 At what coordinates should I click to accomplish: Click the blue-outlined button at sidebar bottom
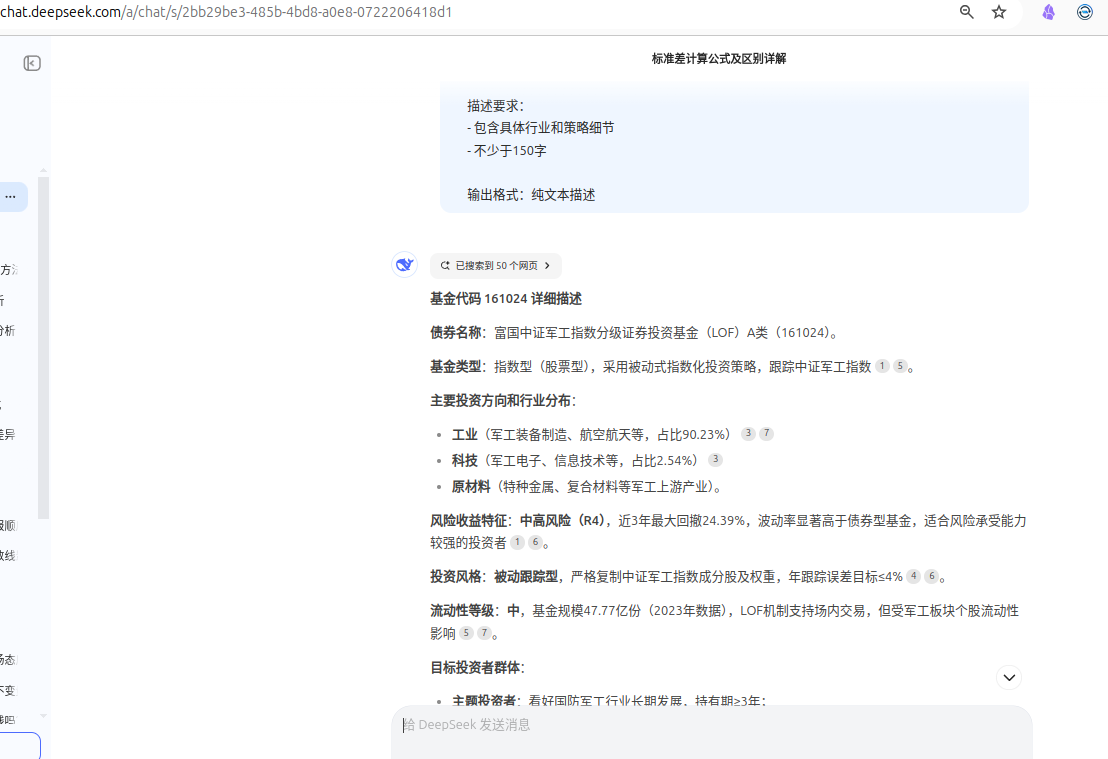tap(20, 746)
